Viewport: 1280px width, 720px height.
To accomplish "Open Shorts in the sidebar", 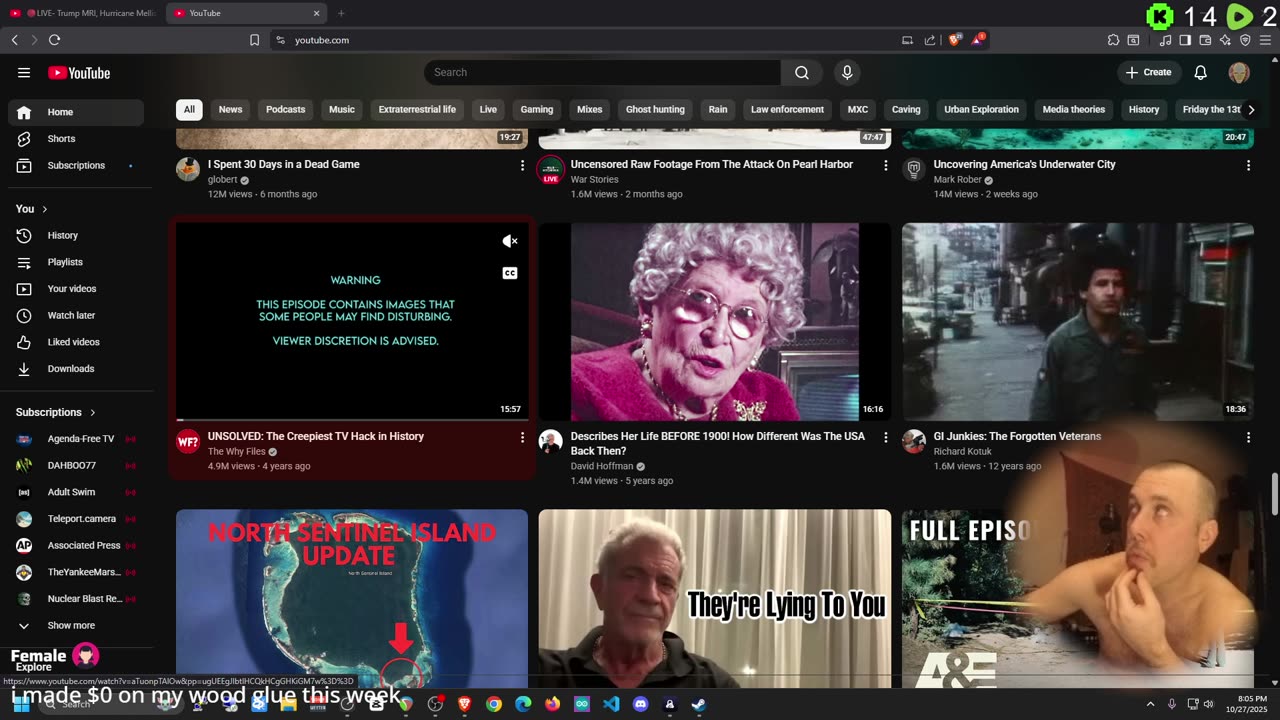I will pyautogui.click(x=76, y=139).
